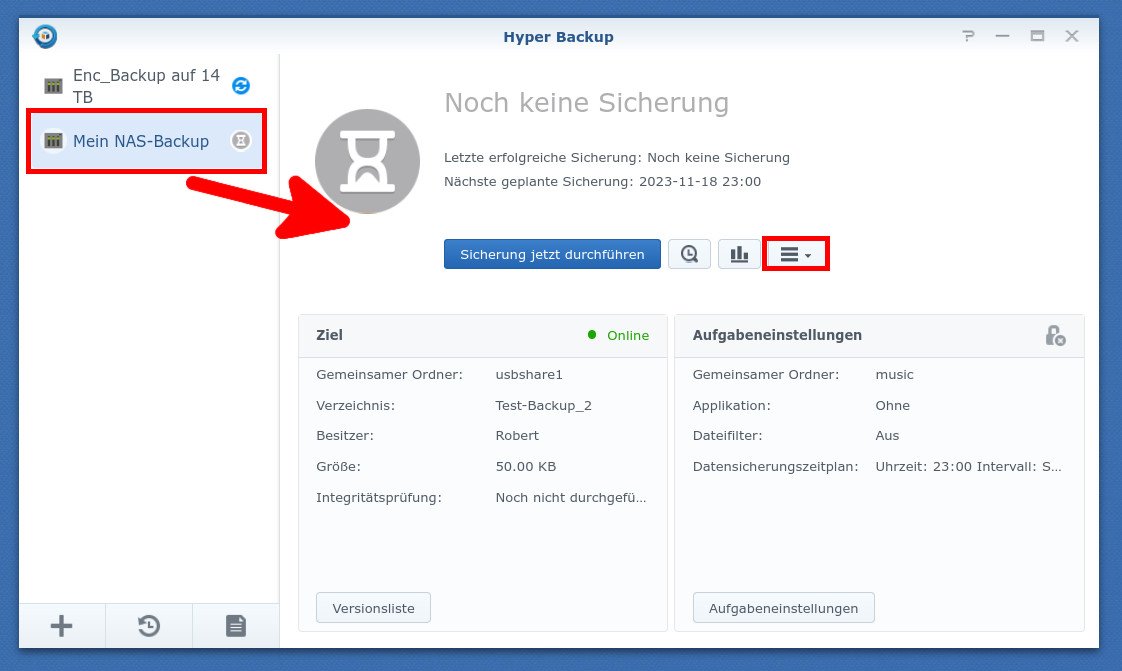Open the Versionsliste button
Image resolution: width=1122 pixels, height=671 pixels.
[x=373, y=607]
